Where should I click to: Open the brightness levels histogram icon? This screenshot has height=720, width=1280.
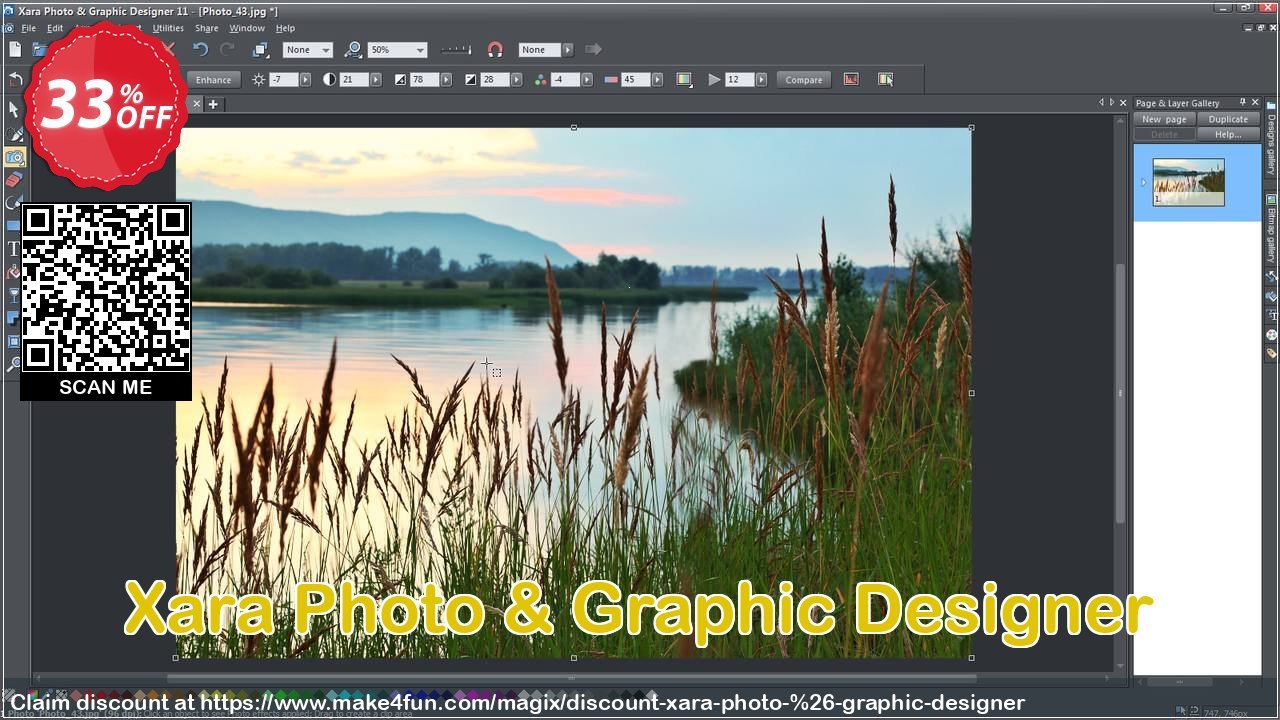pos(851,79)
